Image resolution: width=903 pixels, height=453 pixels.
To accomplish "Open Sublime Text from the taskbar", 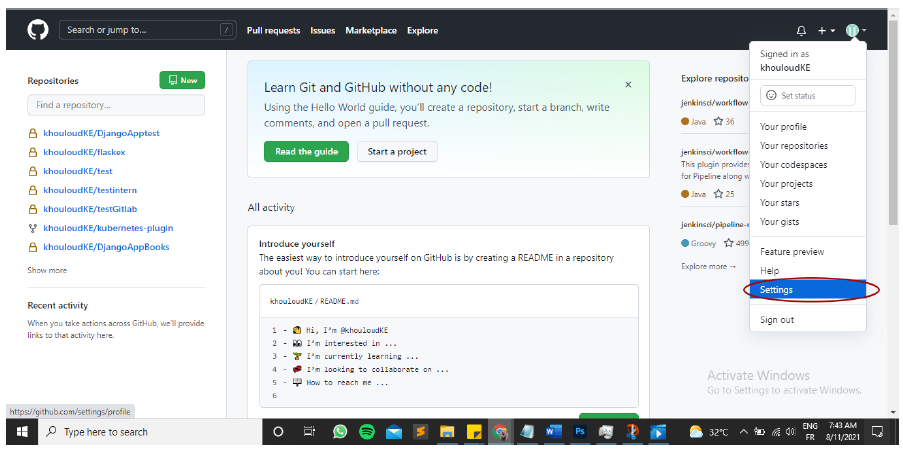I will pyautogui.click(x=420, y=432).
